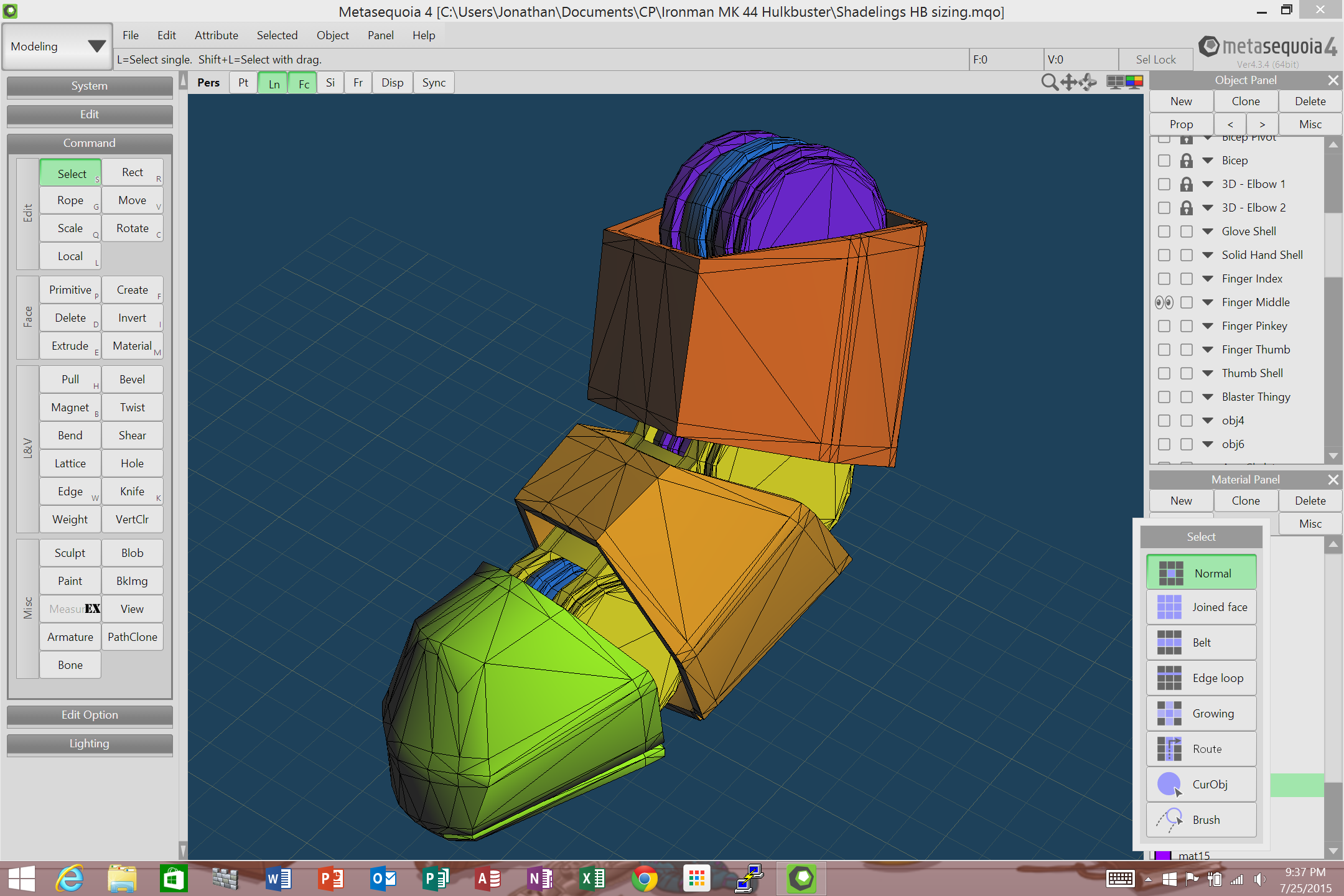
Task: Open OneNote from the taskbar
Action: (540, 879)
